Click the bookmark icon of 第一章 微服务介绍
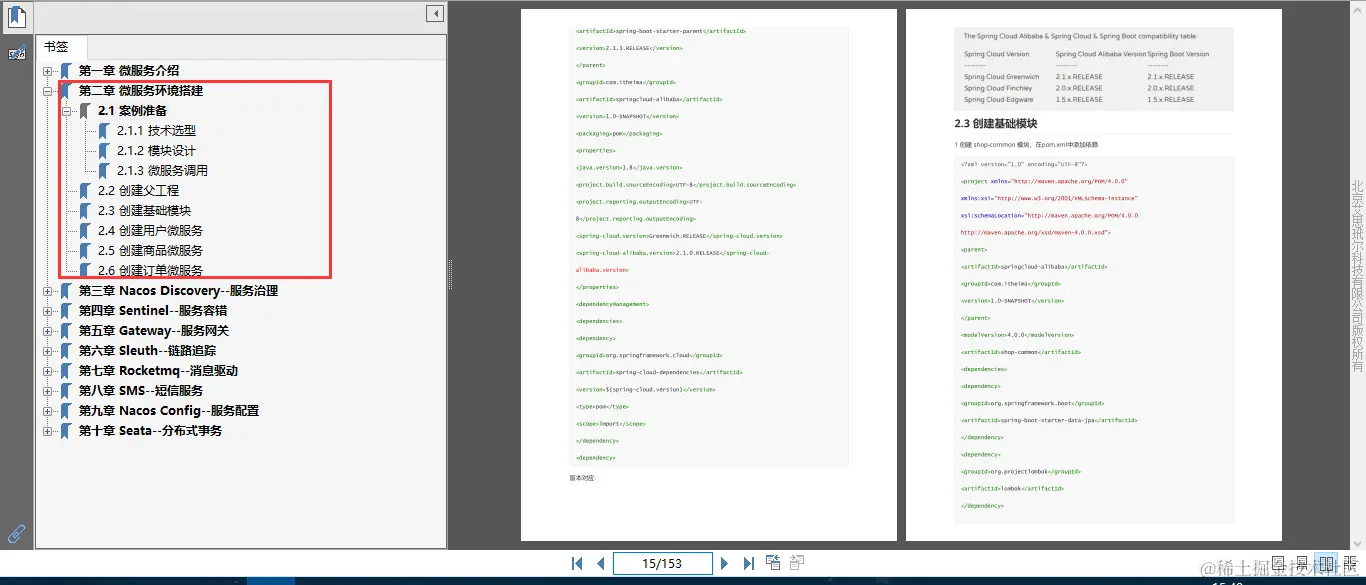This screenshot has height=585, width=1366. (66, 71)
